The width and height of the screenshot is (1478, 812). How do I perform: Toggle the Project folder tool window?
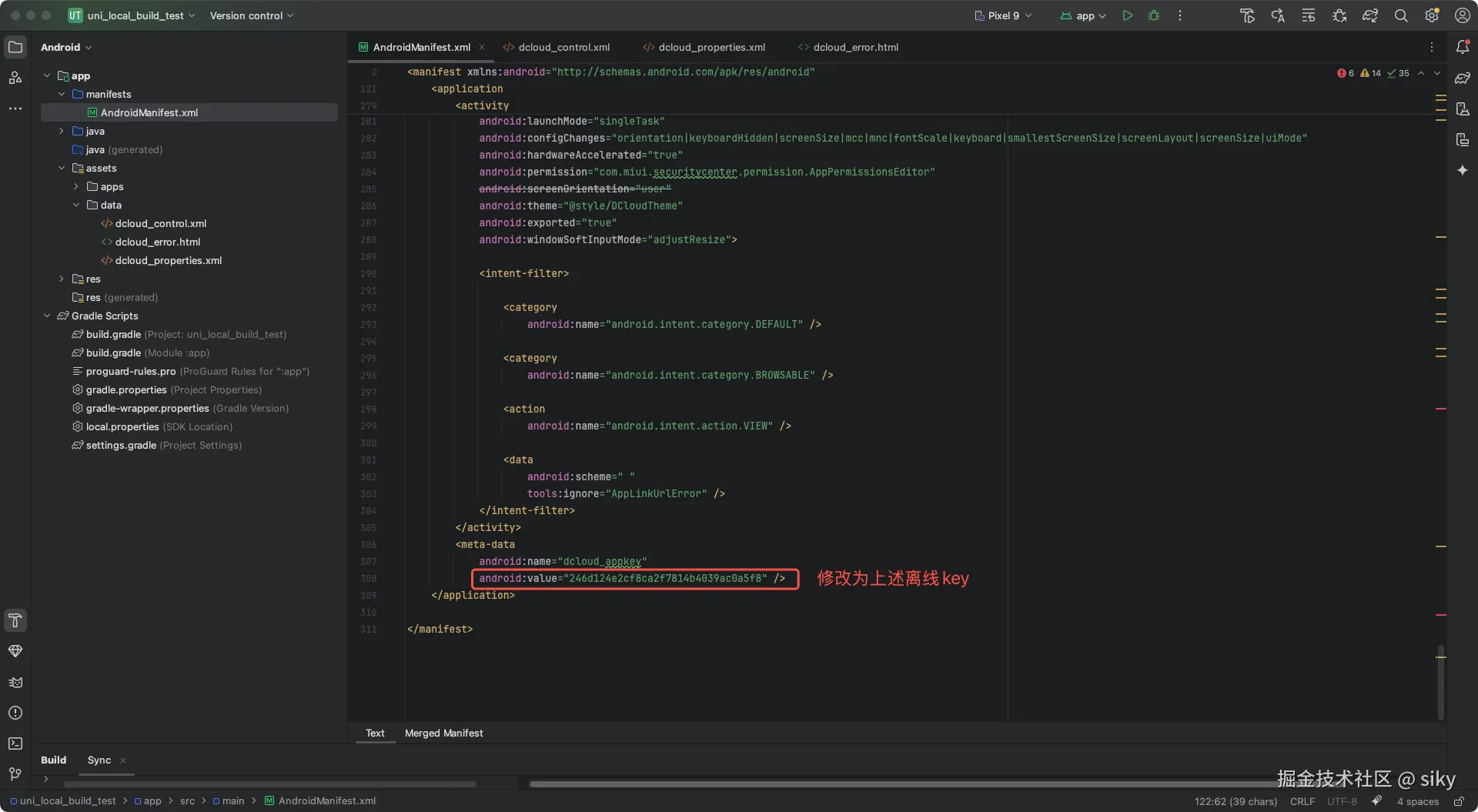pos(15,47)
